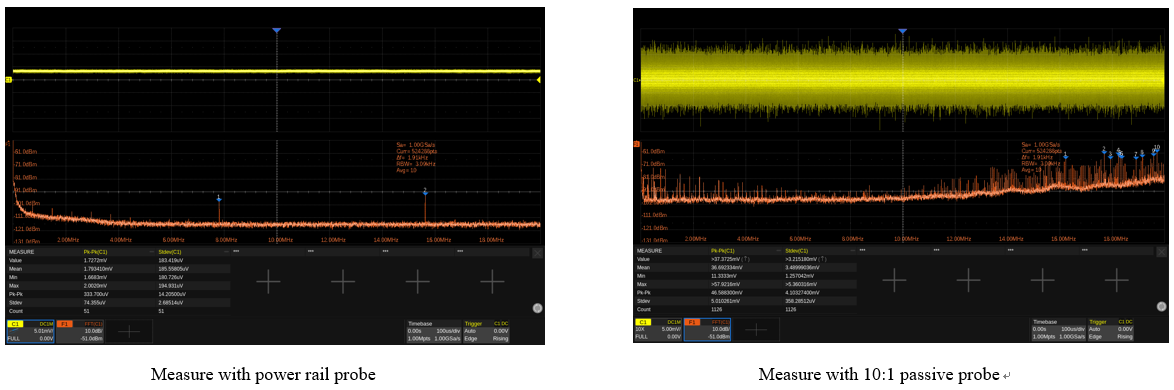
Task: Click yellow C1 ground marker, passive probe screenshot
Action: point(636,79)
